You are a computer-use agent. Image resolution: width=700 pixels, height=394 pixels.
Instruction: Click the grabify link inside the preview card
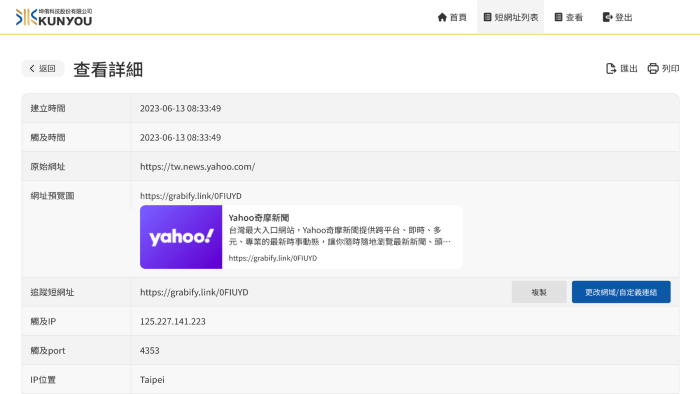273,258
